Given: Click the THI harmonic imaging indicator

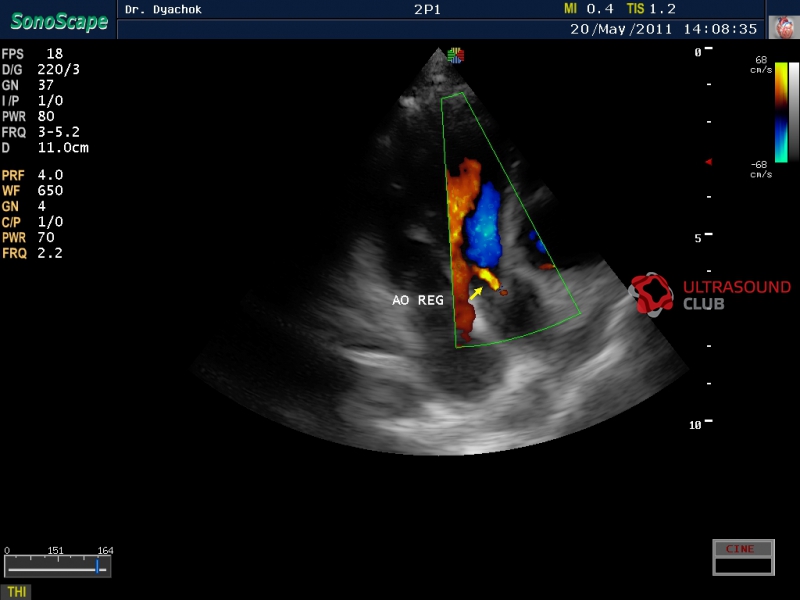Looking at the screenshot, I should coord(16,591).
